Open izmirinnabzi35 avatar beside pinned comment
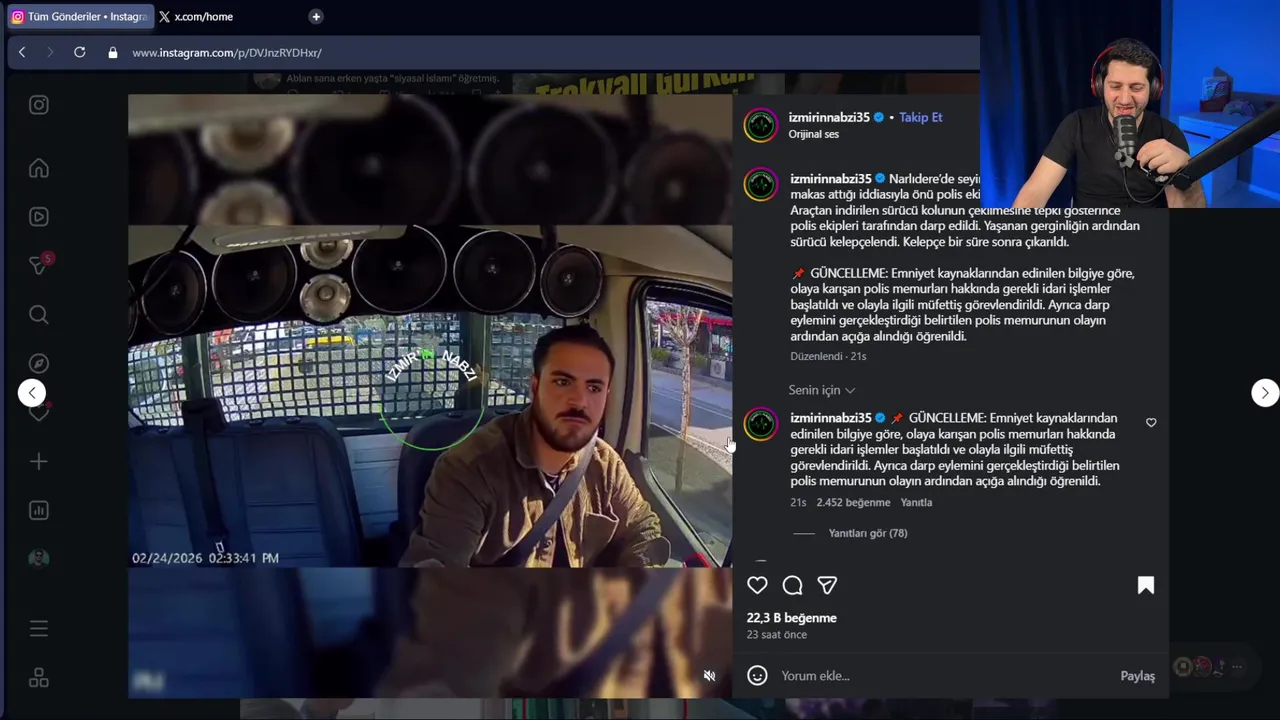Viewport: 1280px width, 720px height. [x=761, y=424]
